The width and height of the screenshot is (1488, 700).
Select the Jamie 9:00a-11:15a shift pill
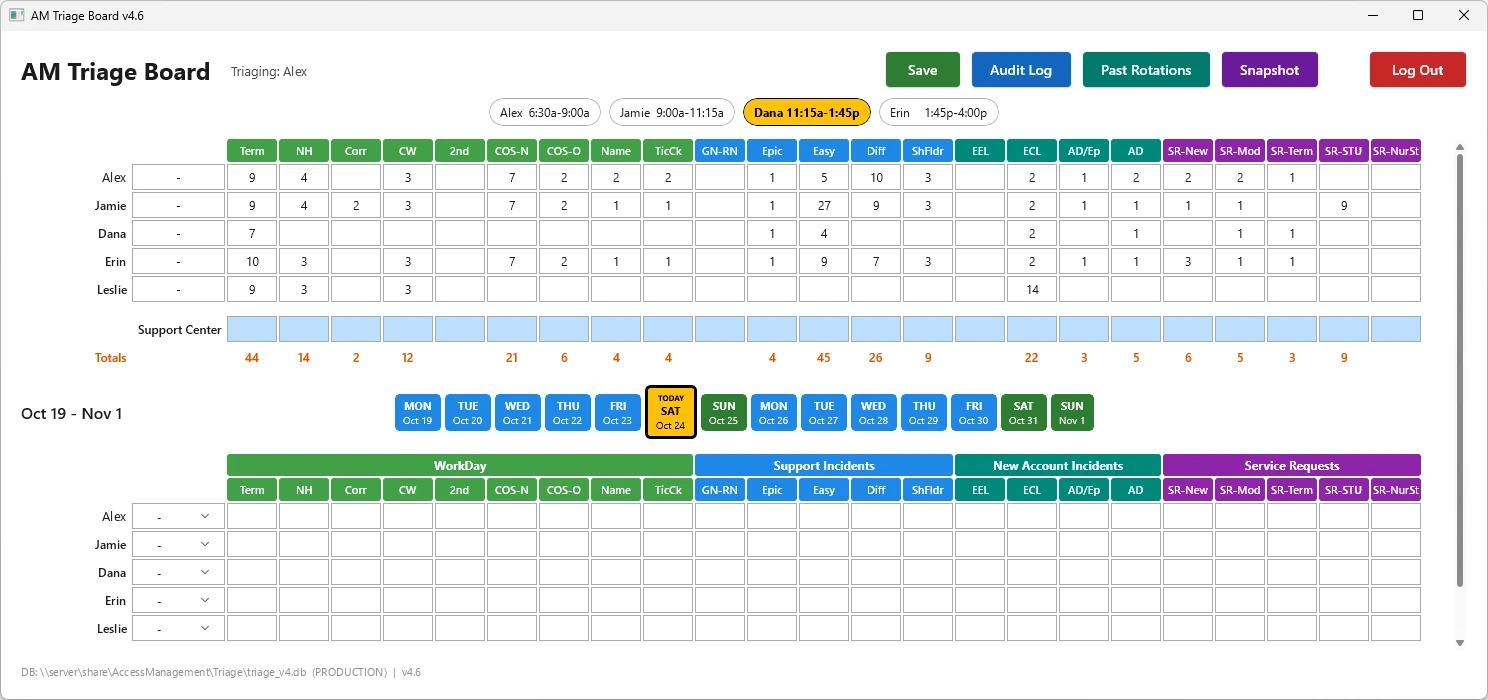point(672,113)
